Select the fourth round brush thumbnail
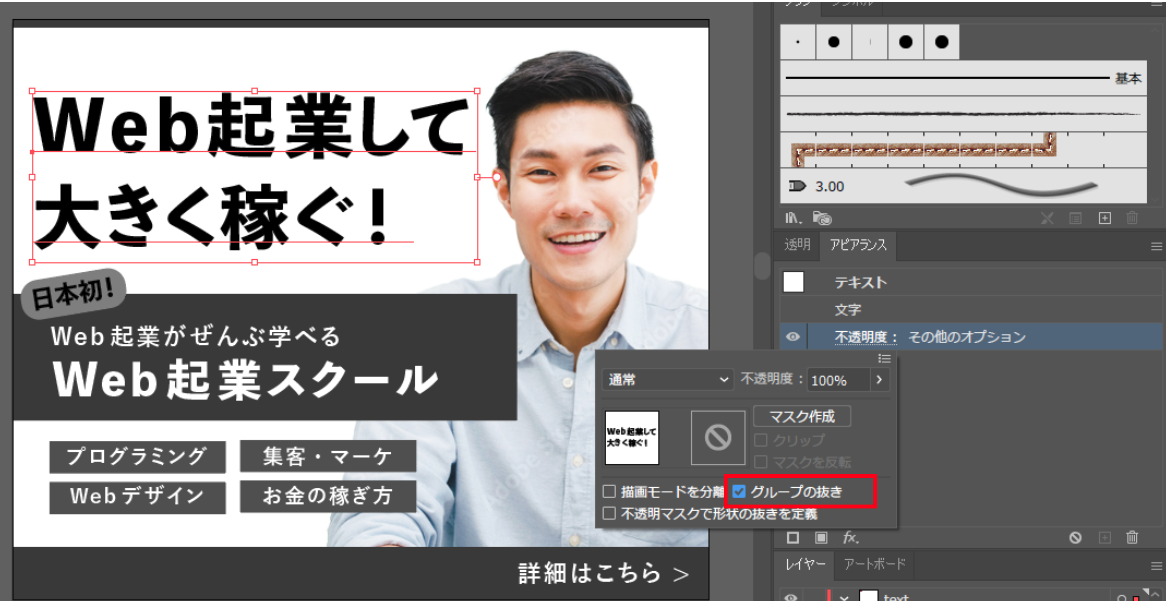1166x602 pixels. (905, 42)
